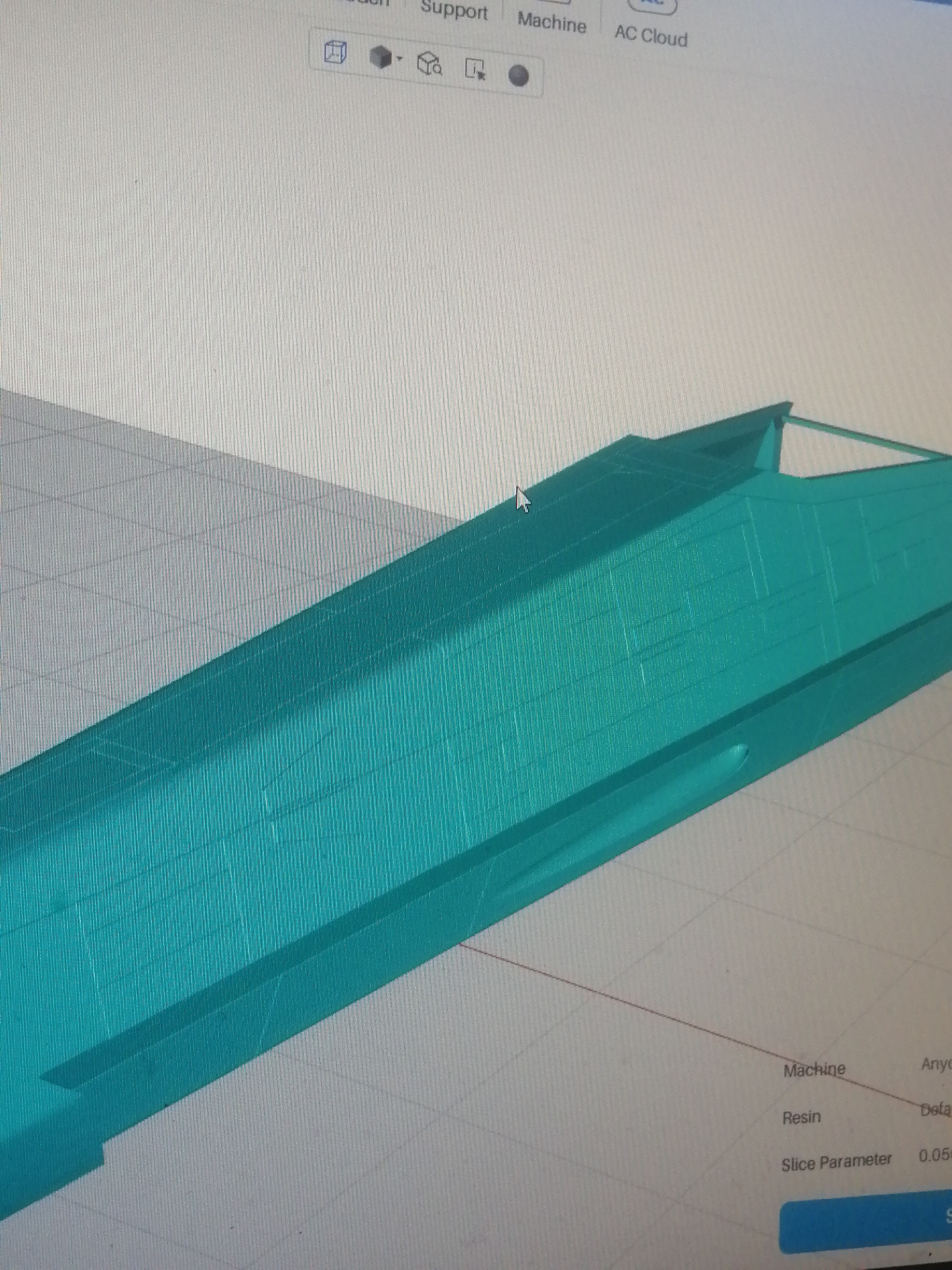Activate the model info selection icon
The width and height of the screenshot is (952, 1270).
pos(475,70)
